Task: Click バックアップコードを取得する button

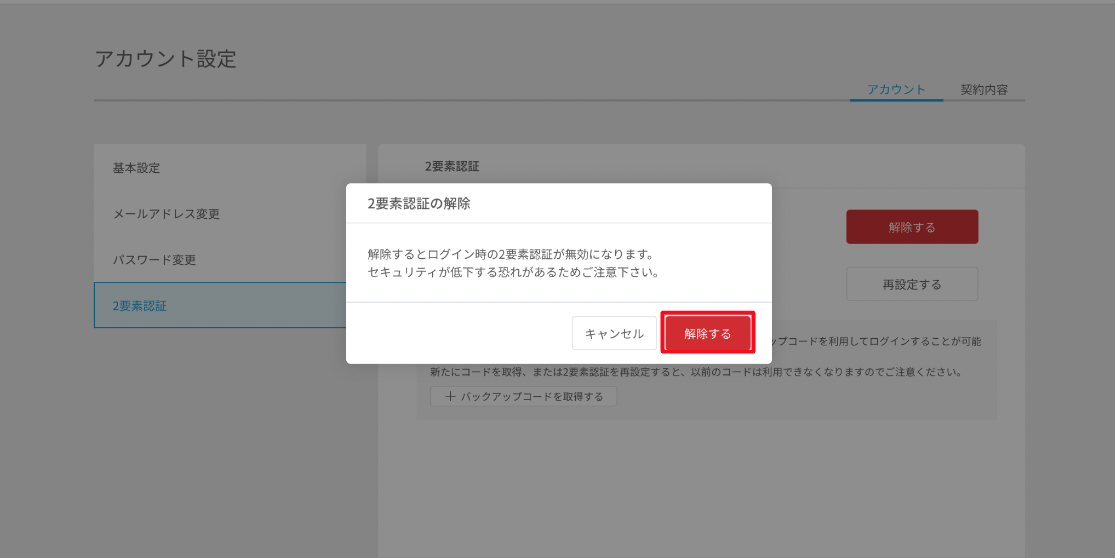Action: click(x=523, y=397)
